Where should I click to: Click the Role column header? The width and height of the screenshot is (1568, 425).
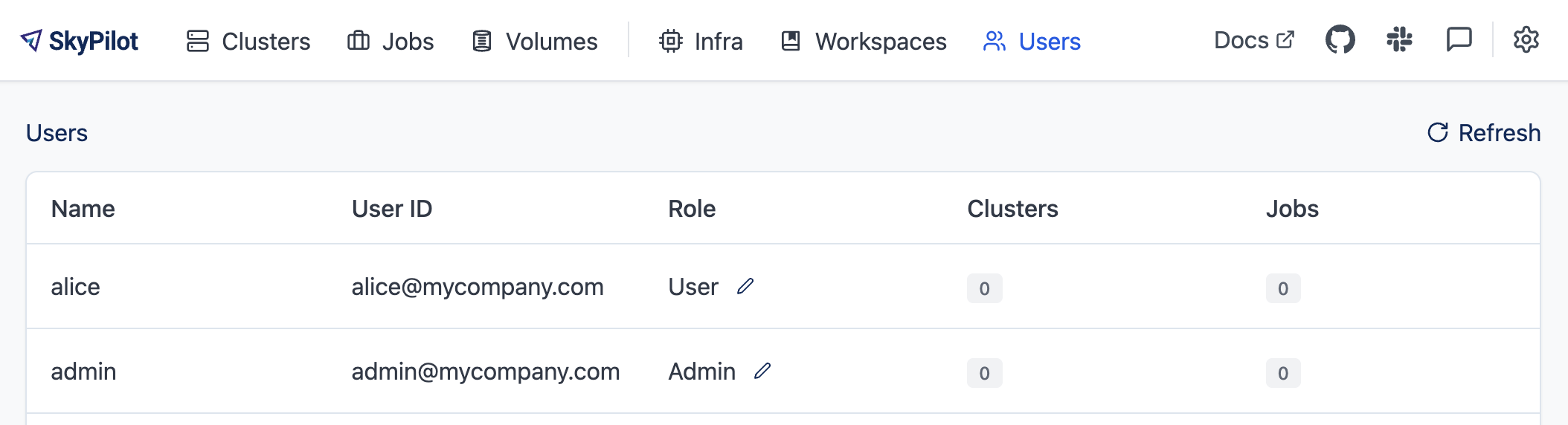tap(692, 209)
